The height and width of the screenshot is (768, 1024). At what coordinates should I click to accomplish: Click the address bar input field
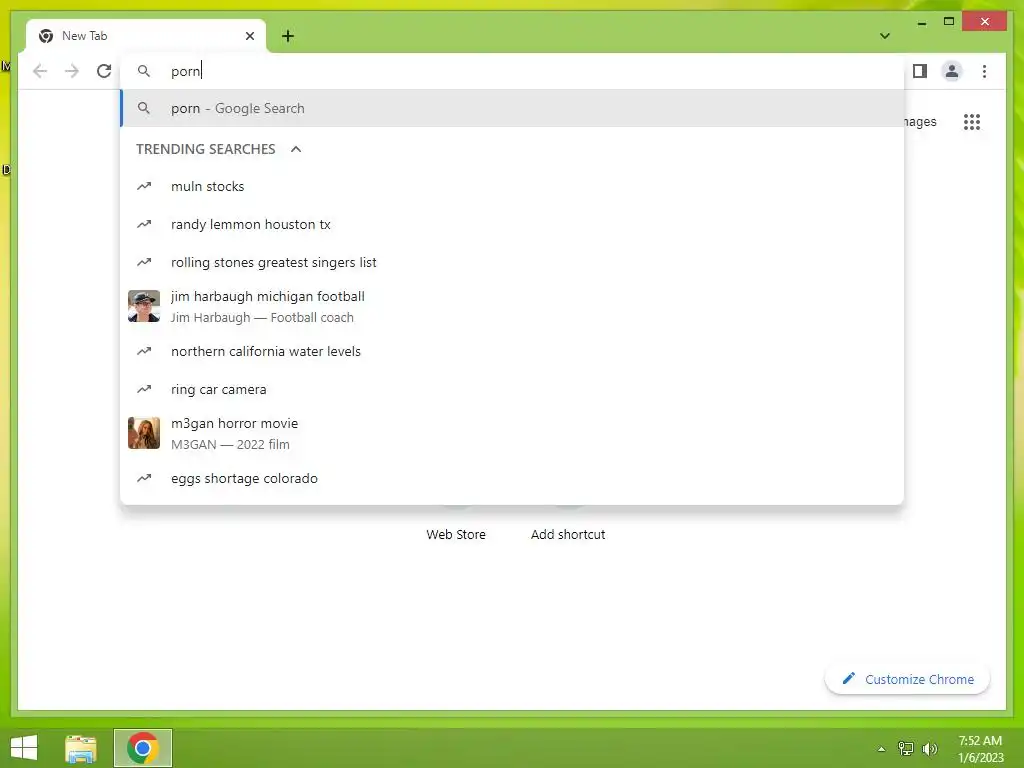(513, 71)
